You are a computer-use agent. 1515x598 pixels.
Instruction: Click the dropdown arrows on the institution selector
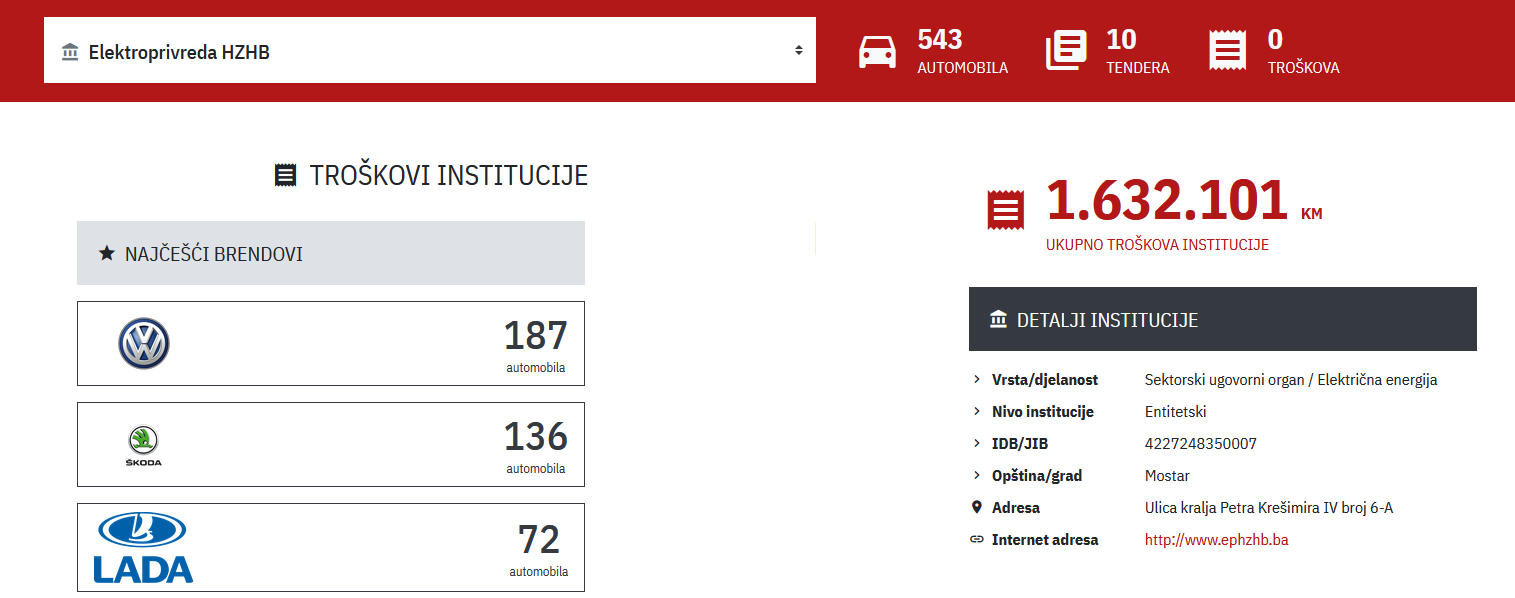click(x=798, y=50)
